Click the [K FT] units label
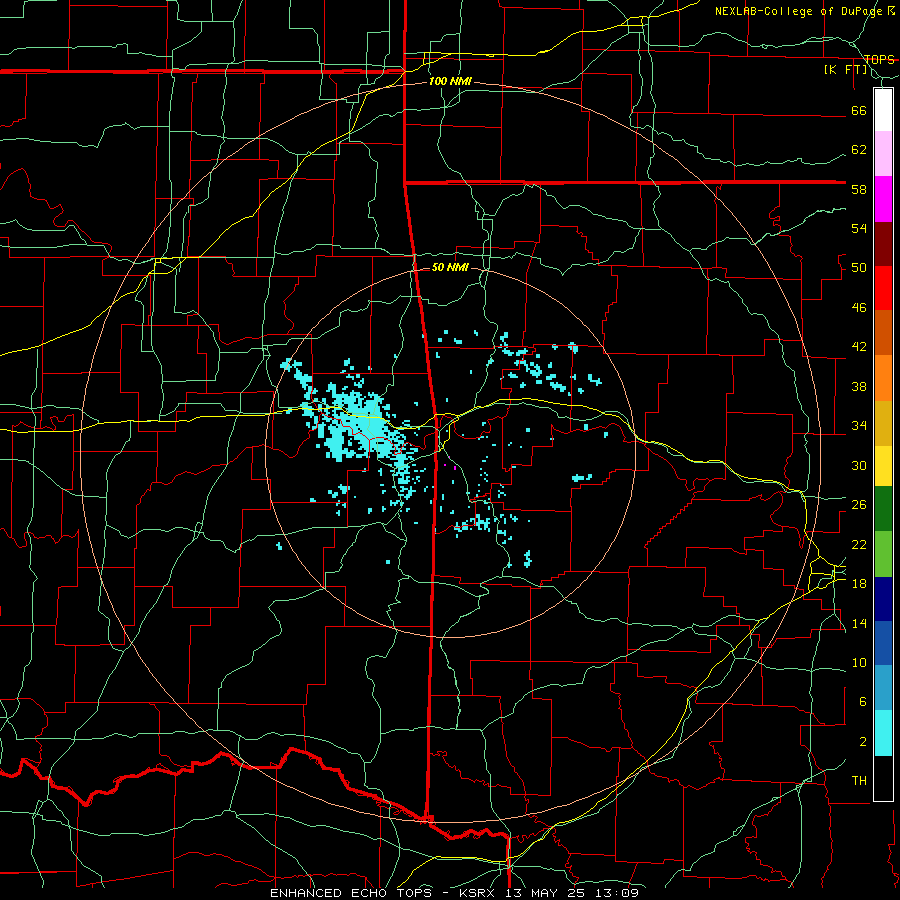Viewport: 900px width, 900px height. pyautogui.click(x=845, y=69)
